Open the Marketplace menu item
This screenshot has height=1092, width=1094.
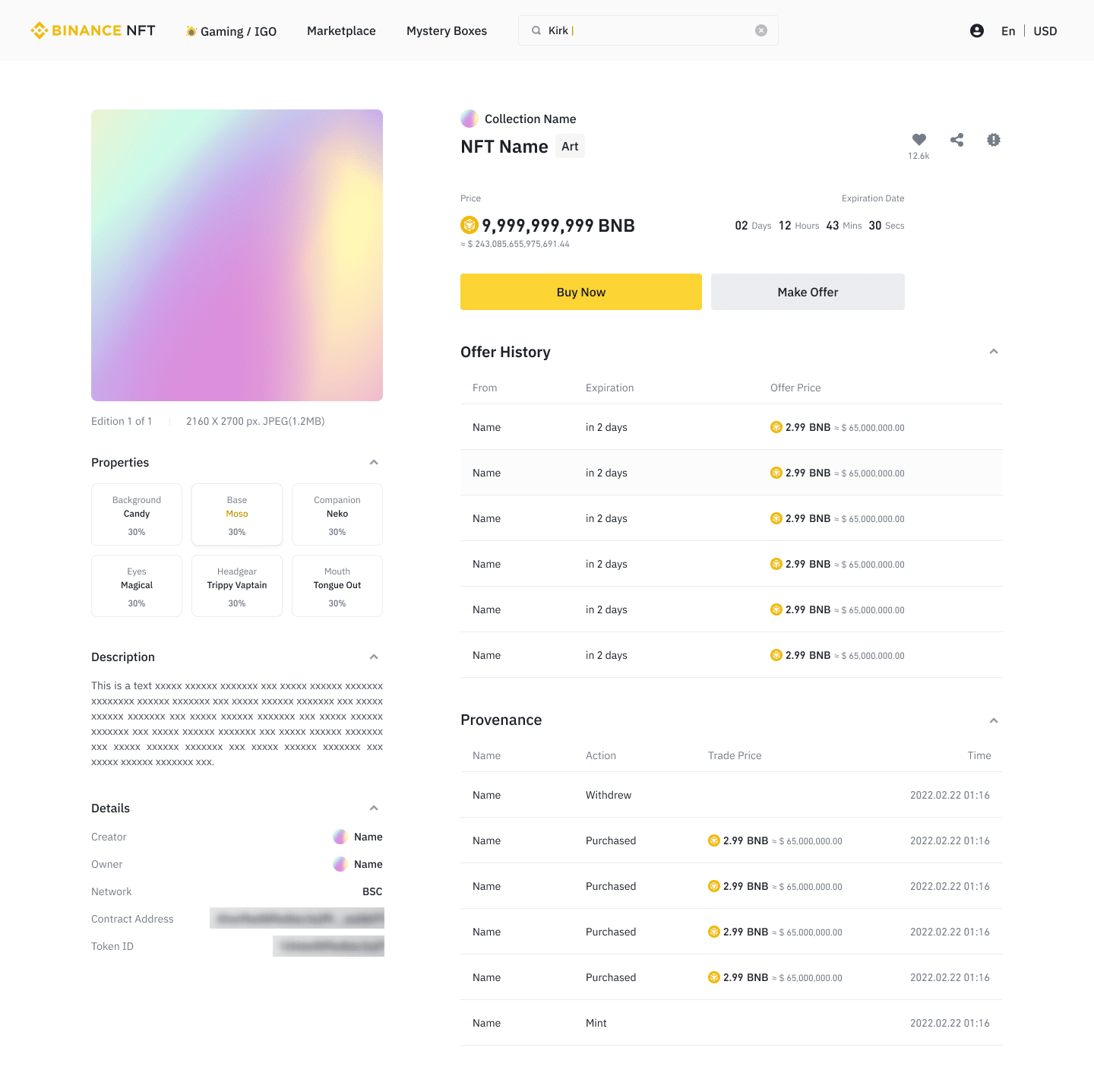pyautogui.click(x=341, y=31)
